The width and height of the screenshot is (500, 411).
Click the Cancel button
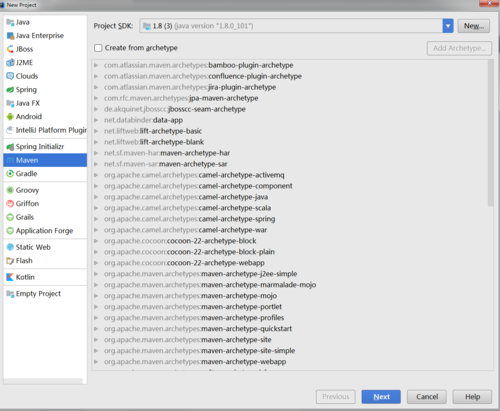coord(427,397)
